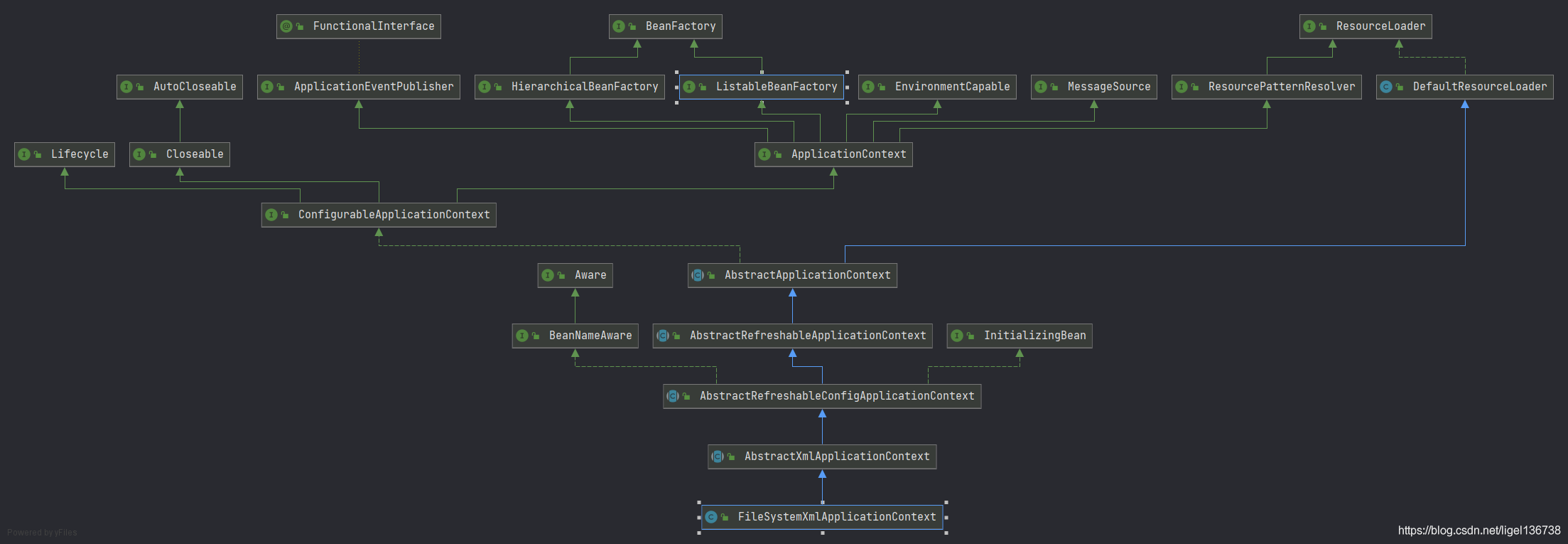
Task: Click the interface icon on HierarchicalBeanFactory
Action: (x=485, y=87)
